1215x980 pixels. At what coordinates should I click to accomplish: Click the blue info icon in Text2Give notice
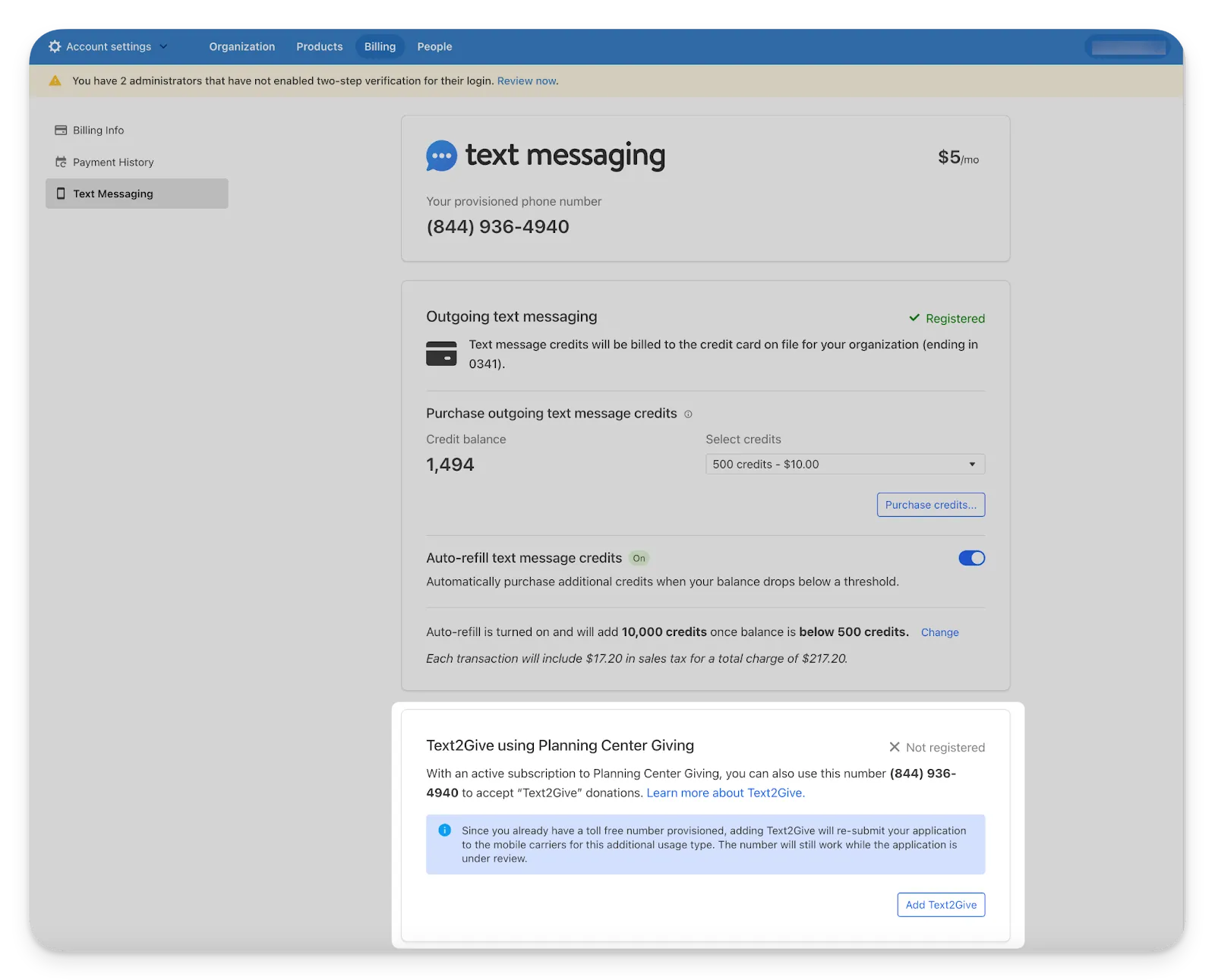point(445,830)
